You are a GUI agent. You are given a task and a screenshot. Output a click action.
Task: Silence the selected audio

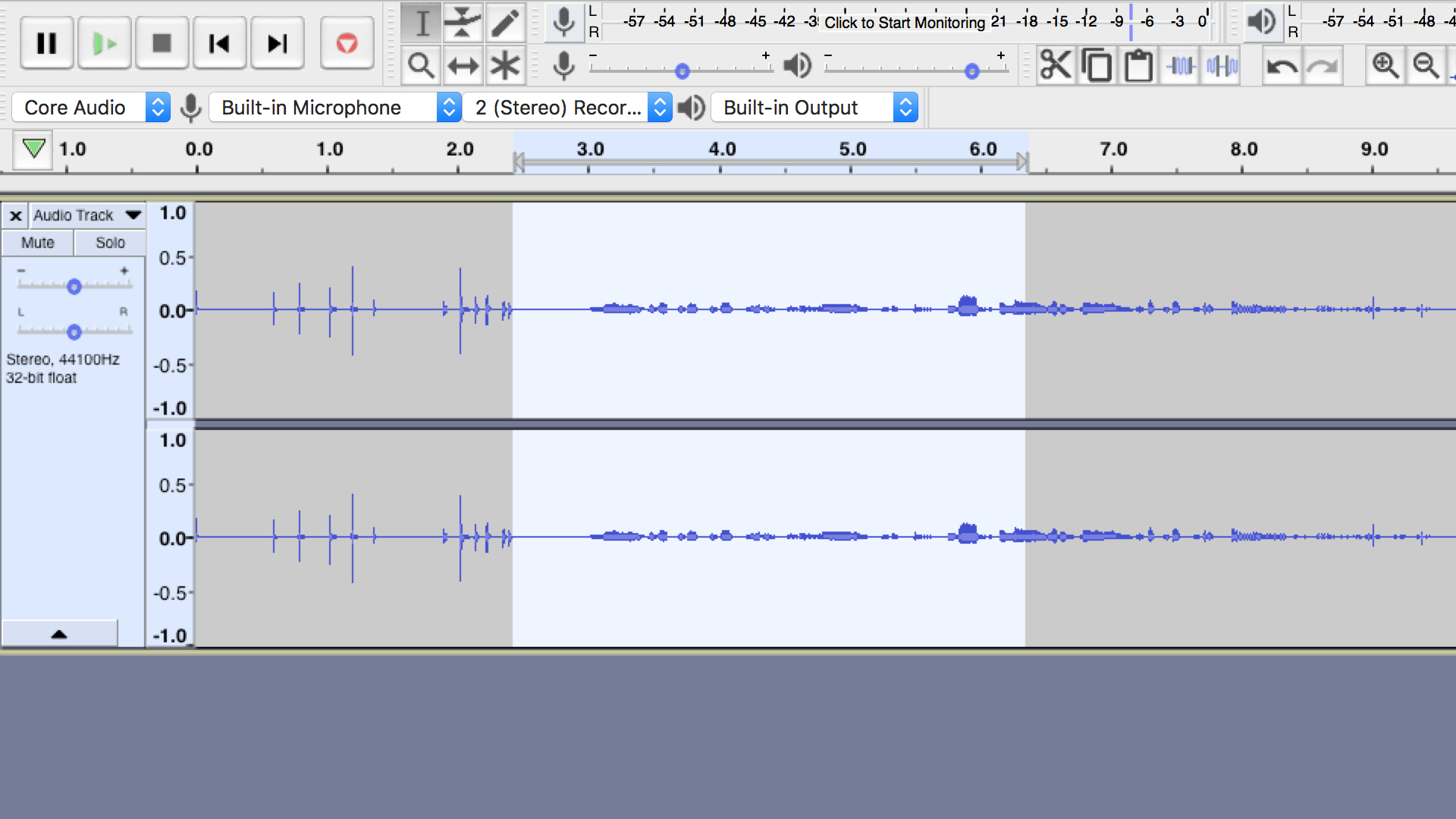click(x=1221, y=65)
